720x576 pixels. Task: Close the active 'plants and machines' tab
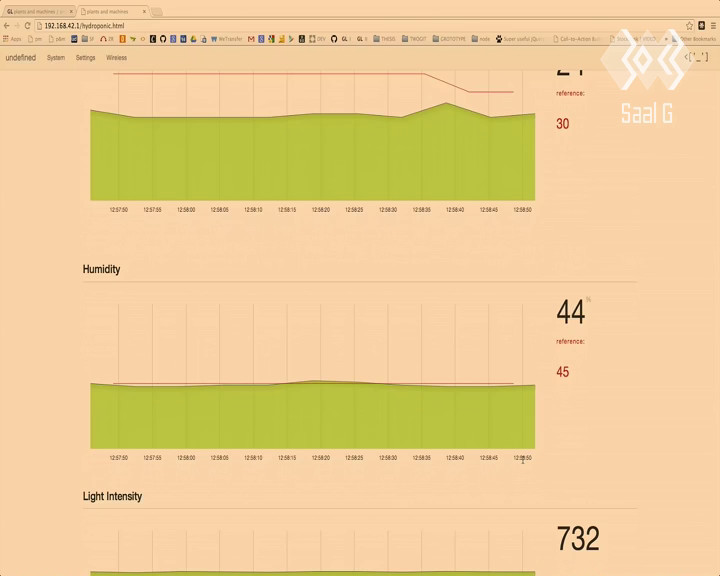(144, 11)
